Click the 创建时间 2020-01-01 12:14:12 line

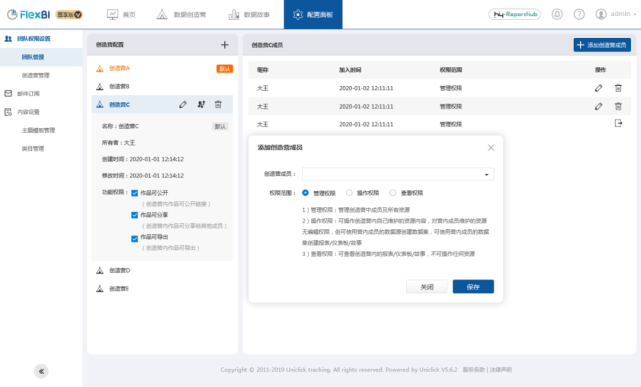pos(143,159)
